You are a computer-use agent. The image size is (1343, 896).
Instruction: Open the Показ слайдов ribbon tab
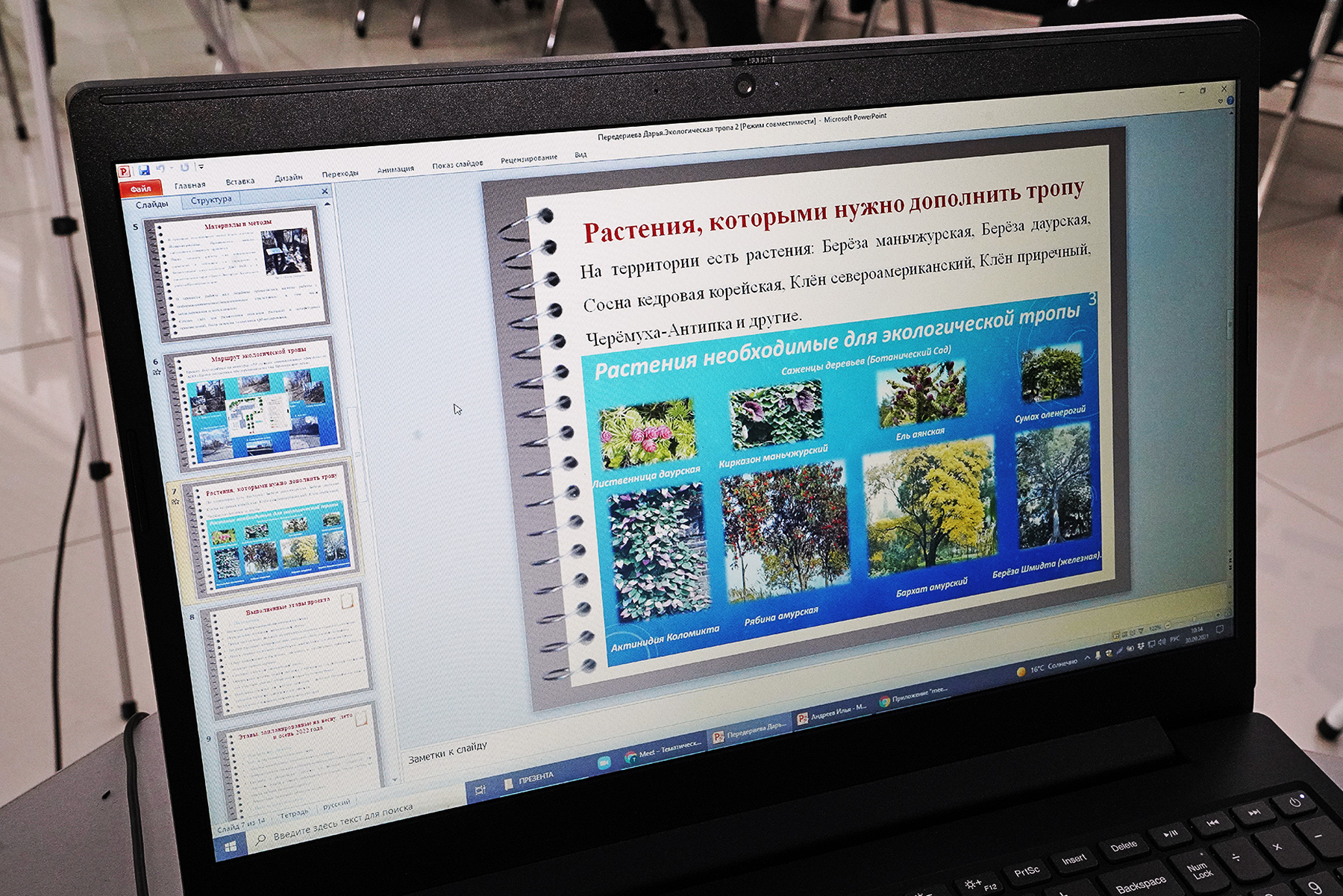pyautogui.click(x=457, y=163)
